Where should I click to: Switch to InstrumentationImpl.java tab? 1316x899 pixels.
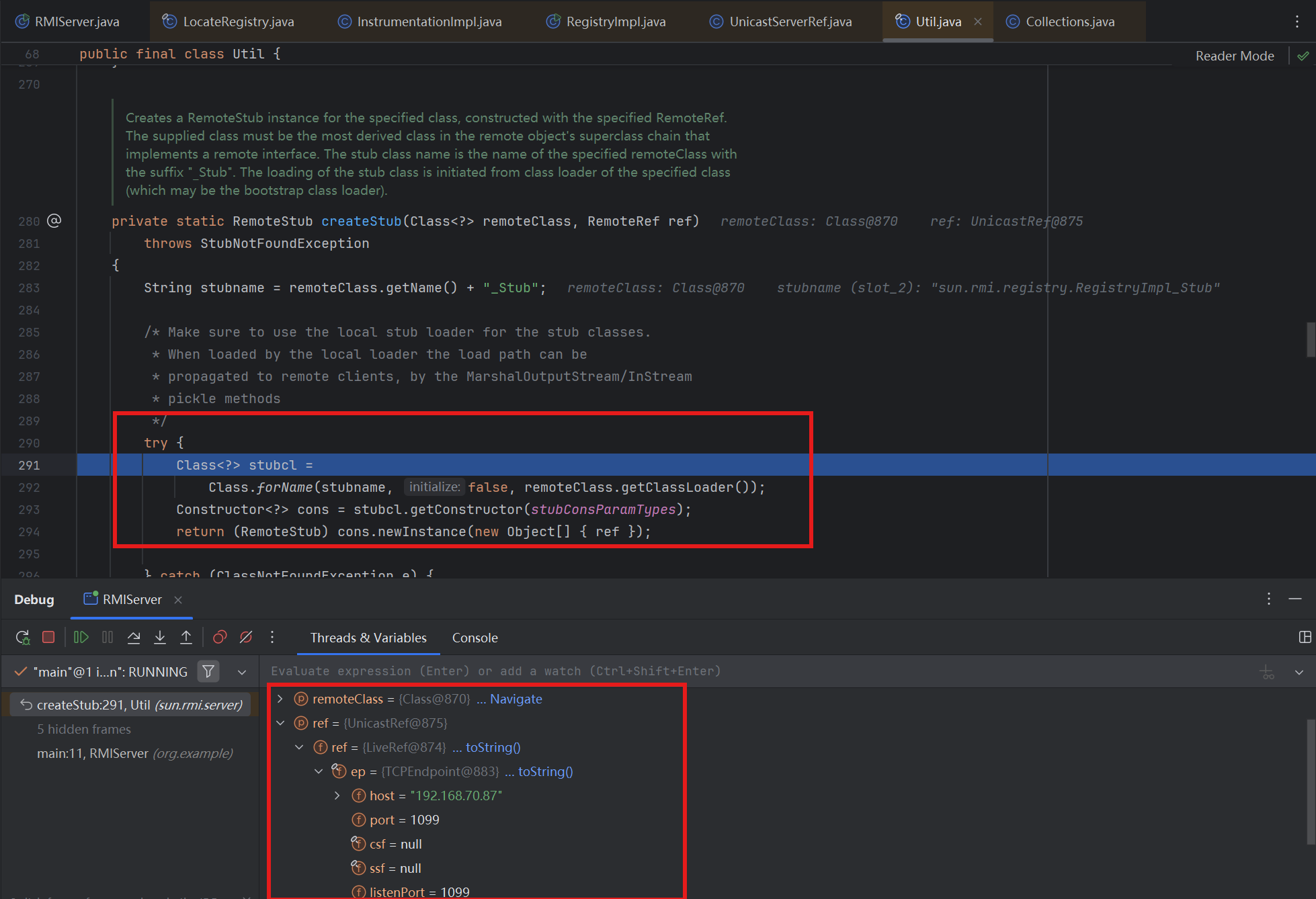pos(419,22)
